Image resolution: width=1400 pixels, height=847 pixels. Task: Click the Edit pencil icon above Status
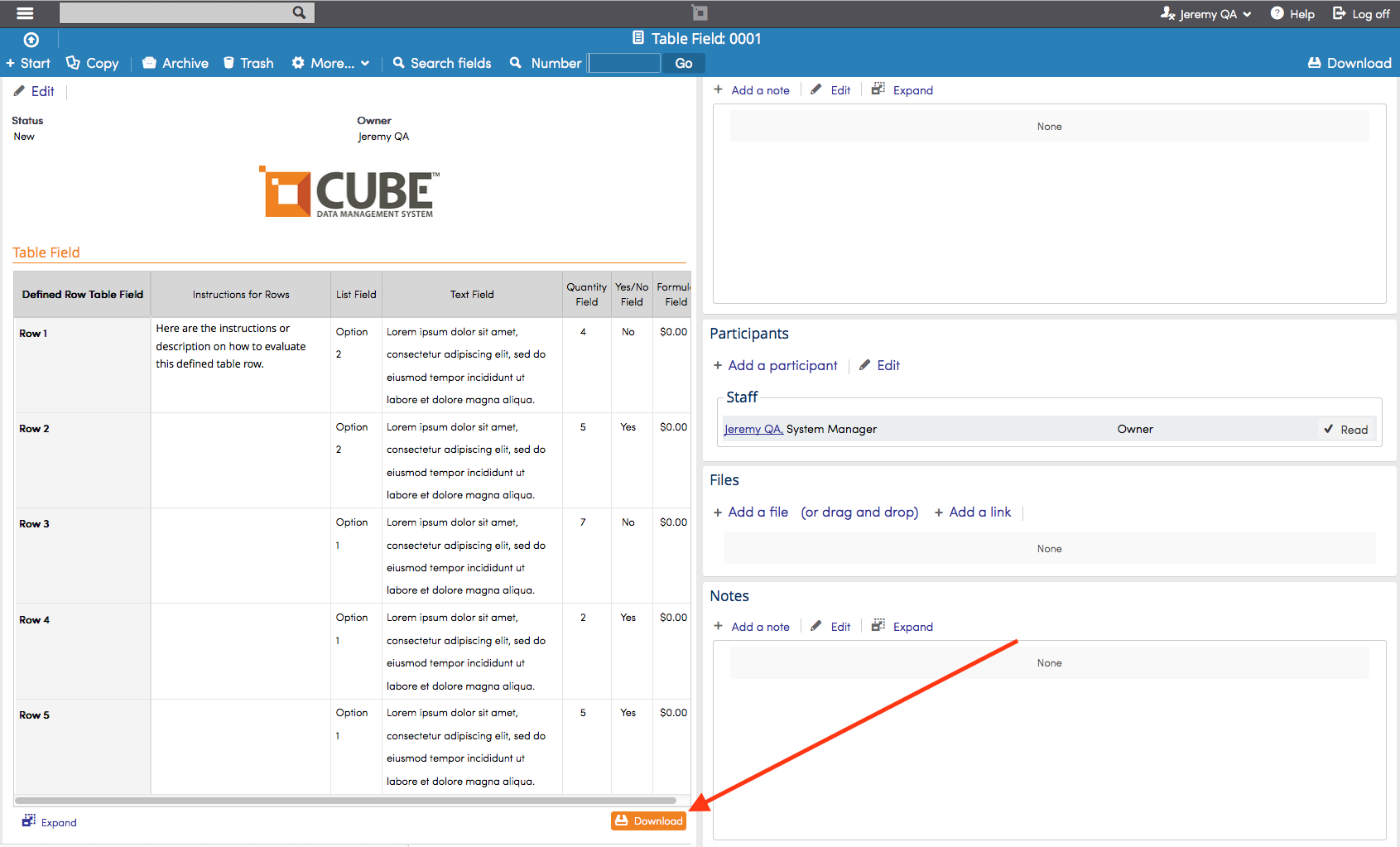21,91
